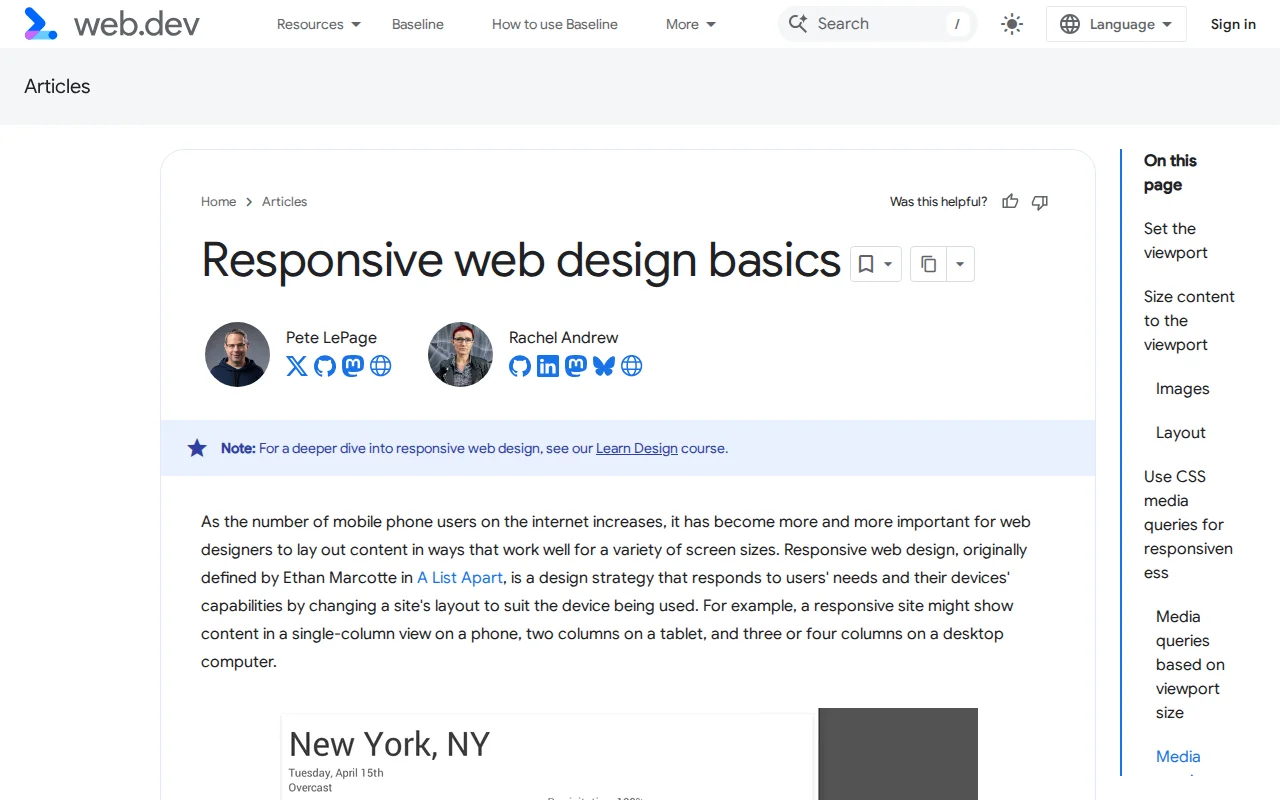Viewport: 1280px width, 800px height.
Task: Open How to use Baseline
Action: [x=554, y=23]
